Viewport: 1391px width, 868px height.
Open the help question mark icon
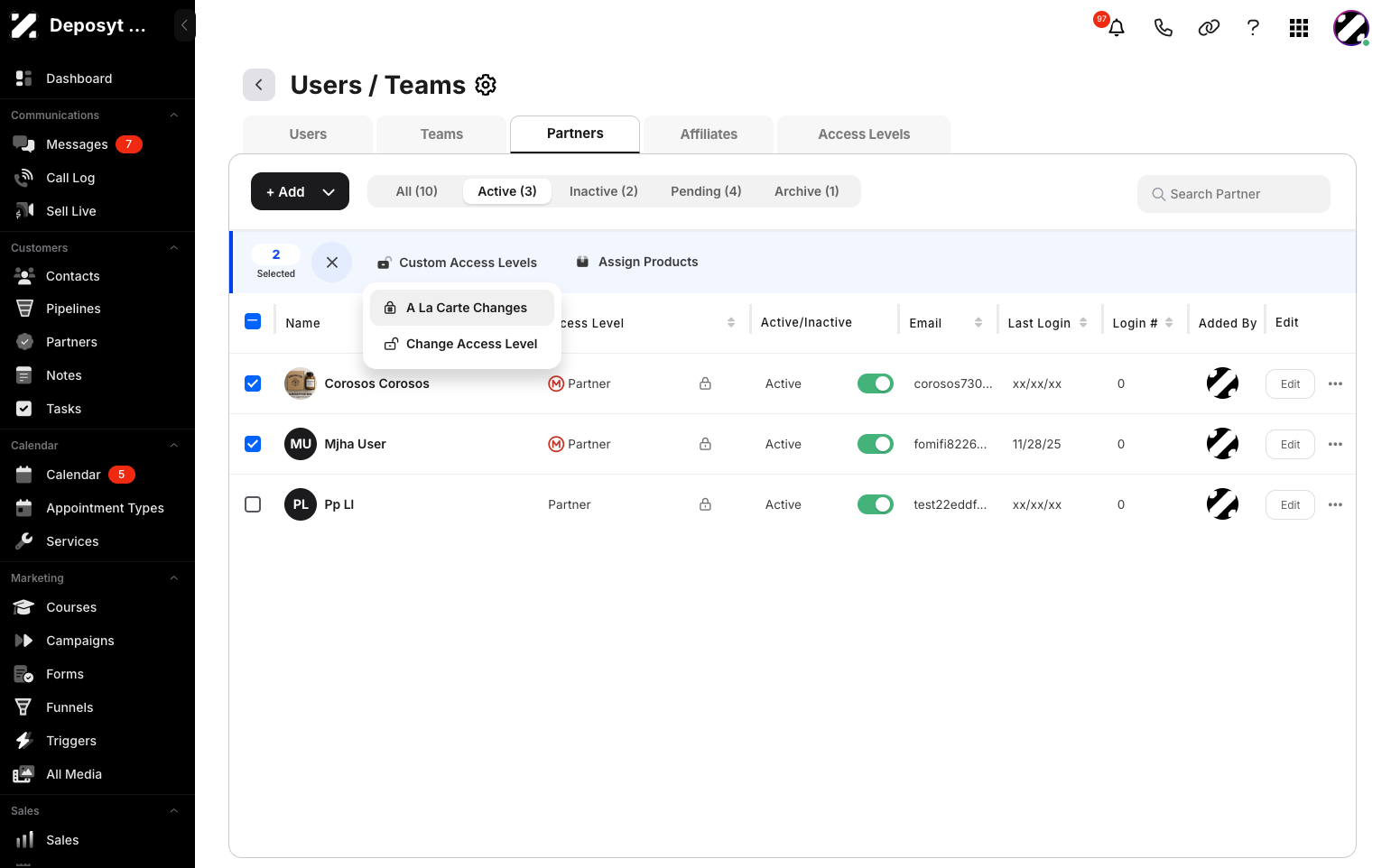pos(1253,28)
